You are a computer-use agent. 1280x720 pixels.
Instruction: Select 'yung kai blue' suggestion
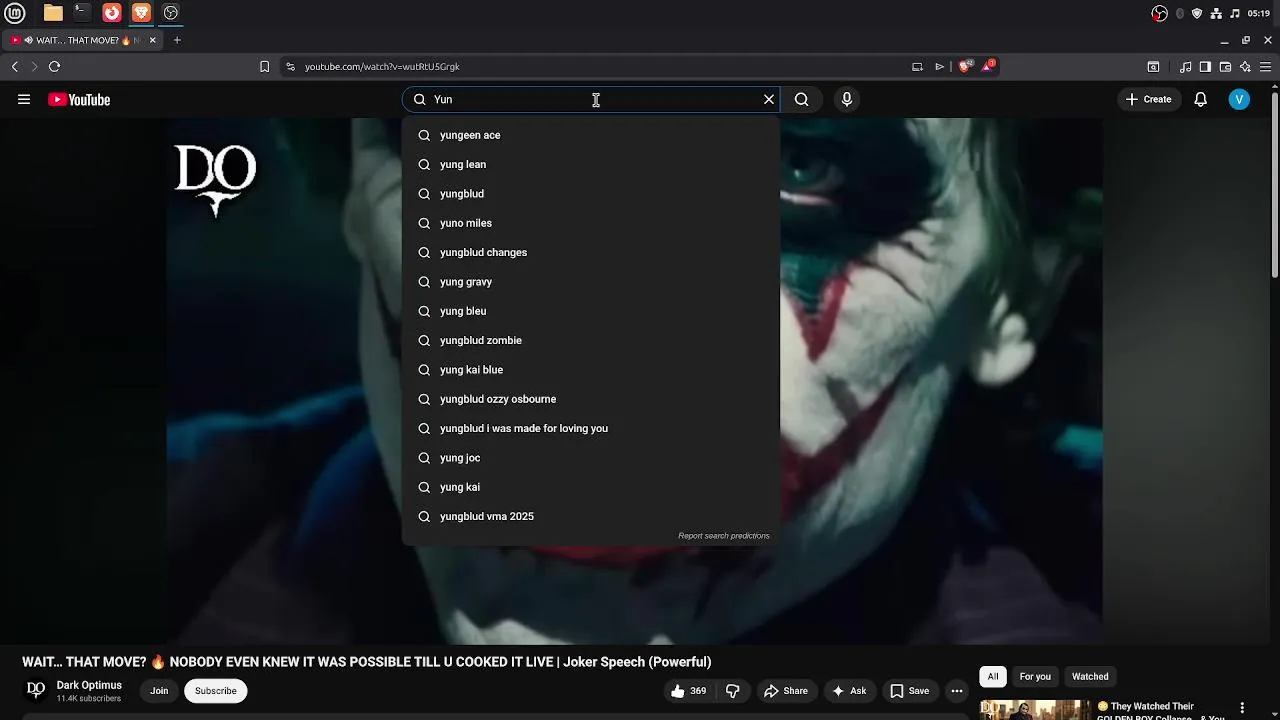point(591,370)
